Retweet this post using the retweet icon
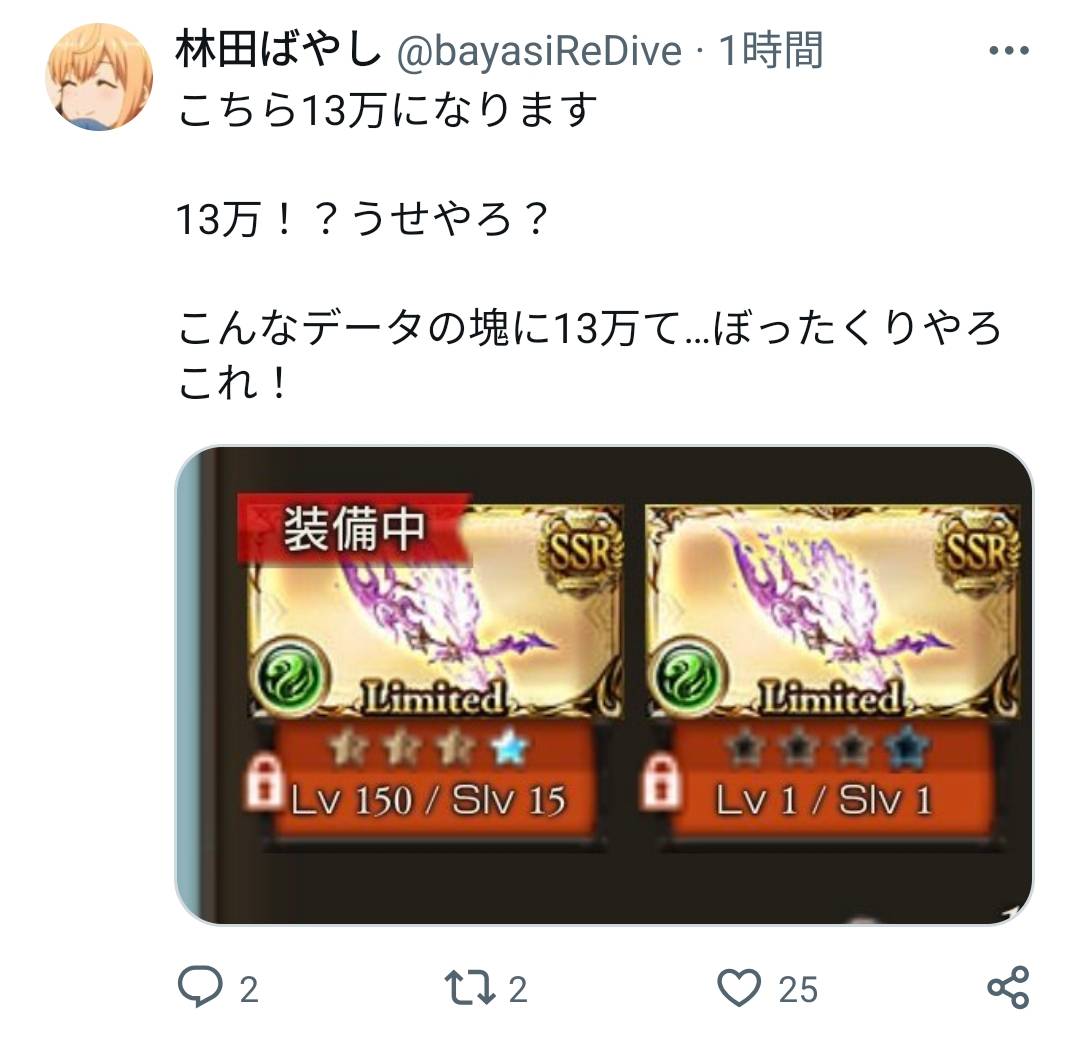Image resolution: width=1080 pixels, height=1041 pixels. (x=470, y=988)
